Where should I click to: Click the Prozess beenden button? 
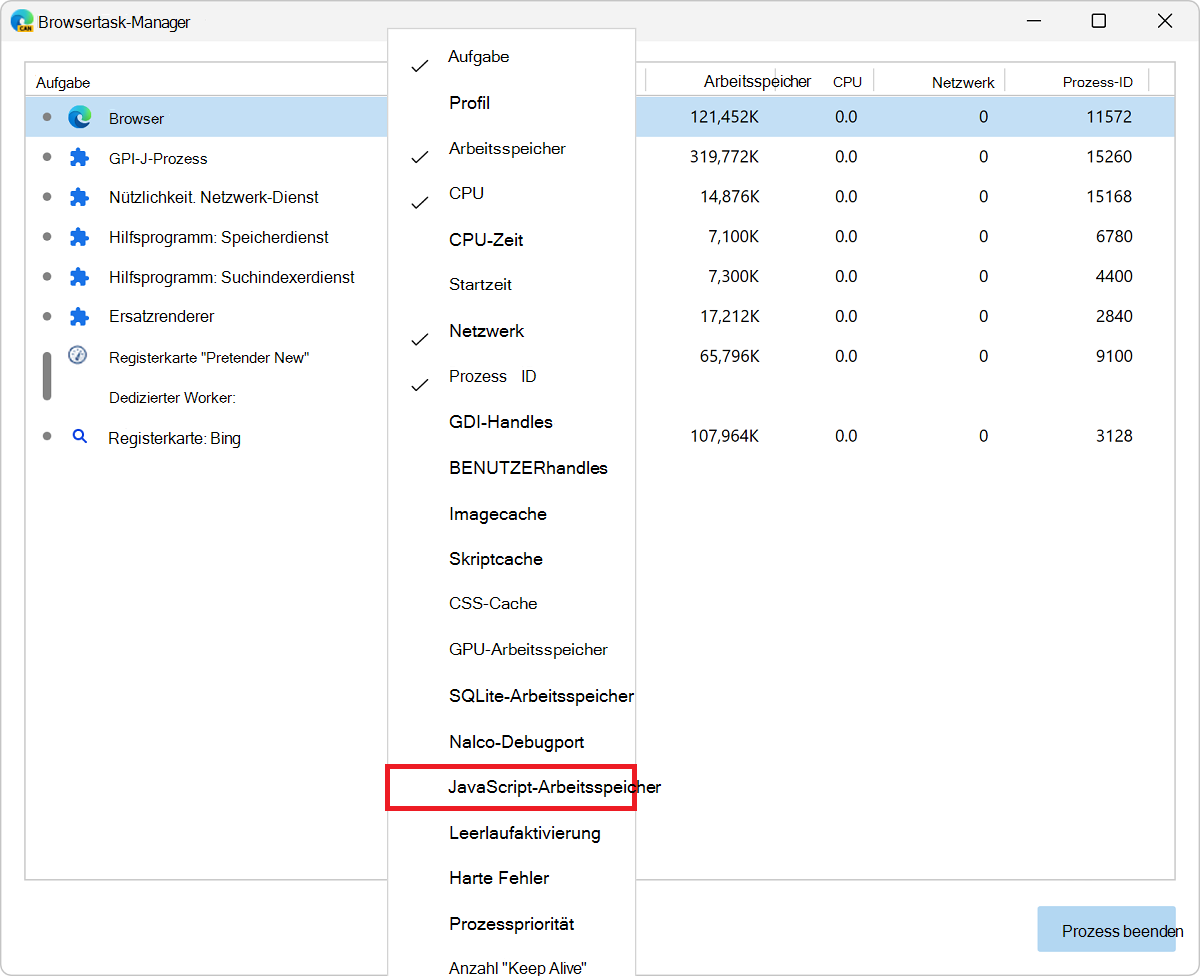coord(1108,931)
